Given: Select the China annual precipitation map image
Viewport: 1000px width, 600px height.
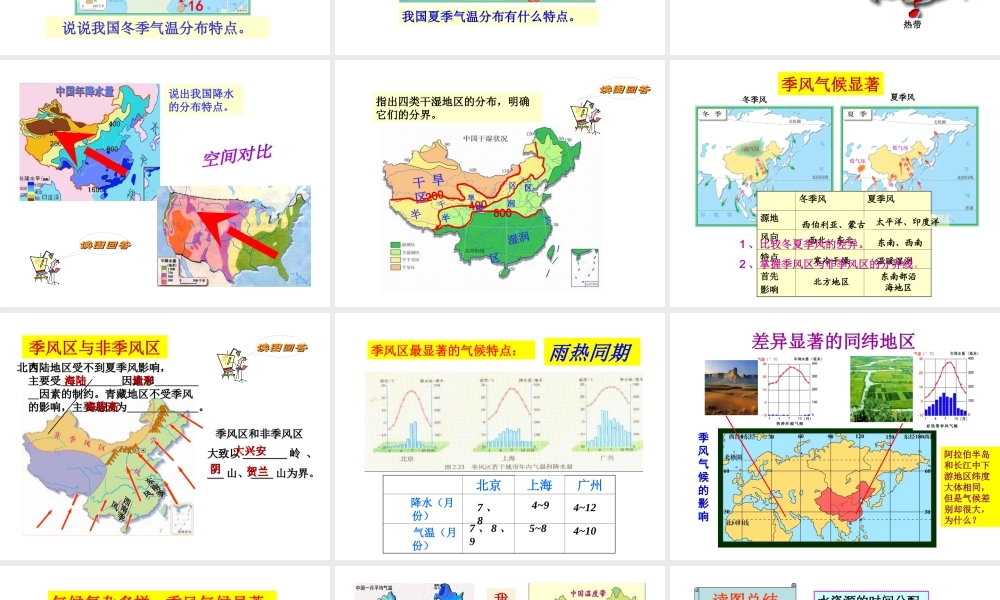Looking at the screenshot, I should tap(89, 142).
